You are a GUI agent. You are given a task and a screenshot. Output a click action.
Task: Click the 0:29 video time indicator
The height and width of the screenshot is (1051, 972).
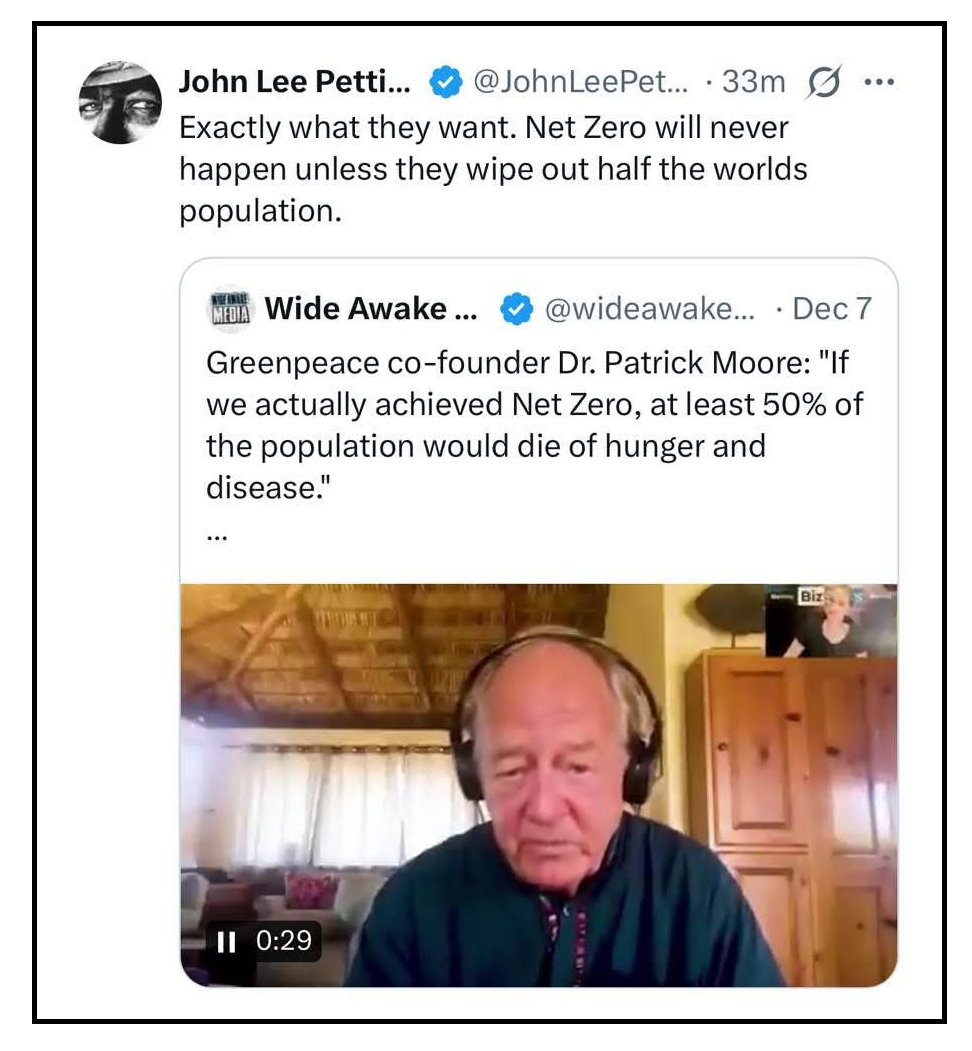click(x=284, y=941)
